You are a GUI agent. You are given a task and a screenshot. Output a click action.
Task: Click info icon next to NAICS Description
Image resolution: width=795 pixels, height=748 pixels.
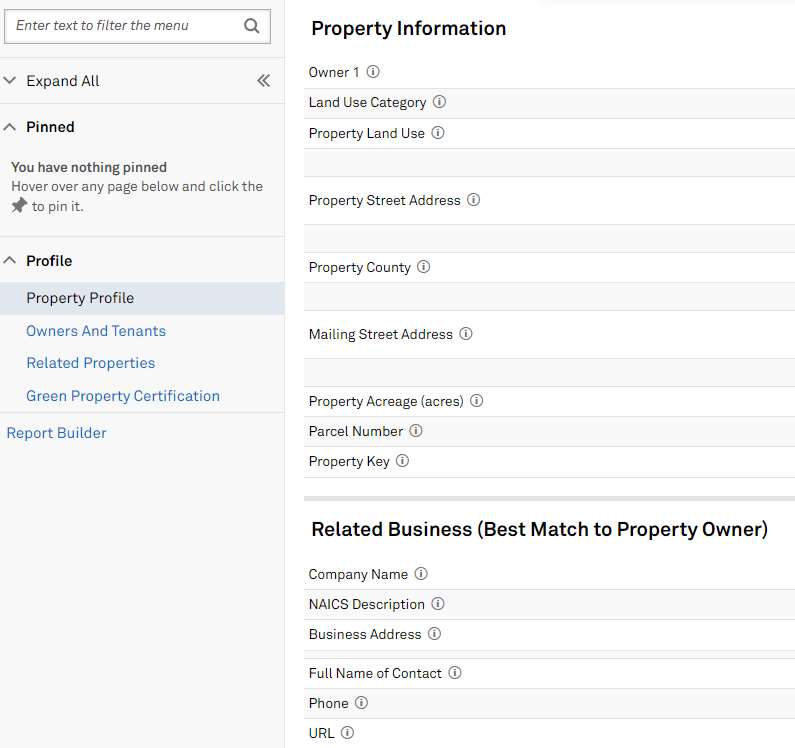[x=438, y=604]
